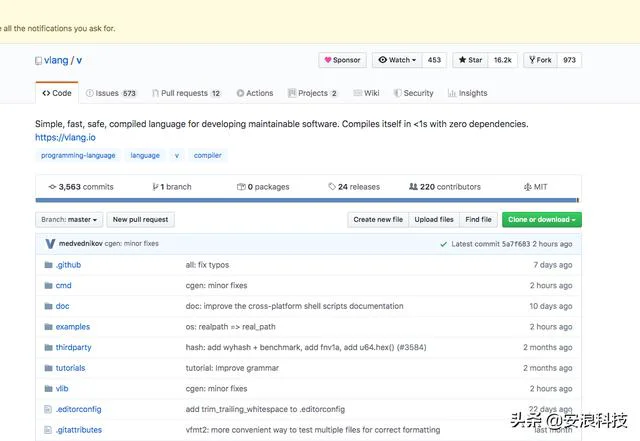
Task: Switch to the Code tab
Action: [57, 93]
